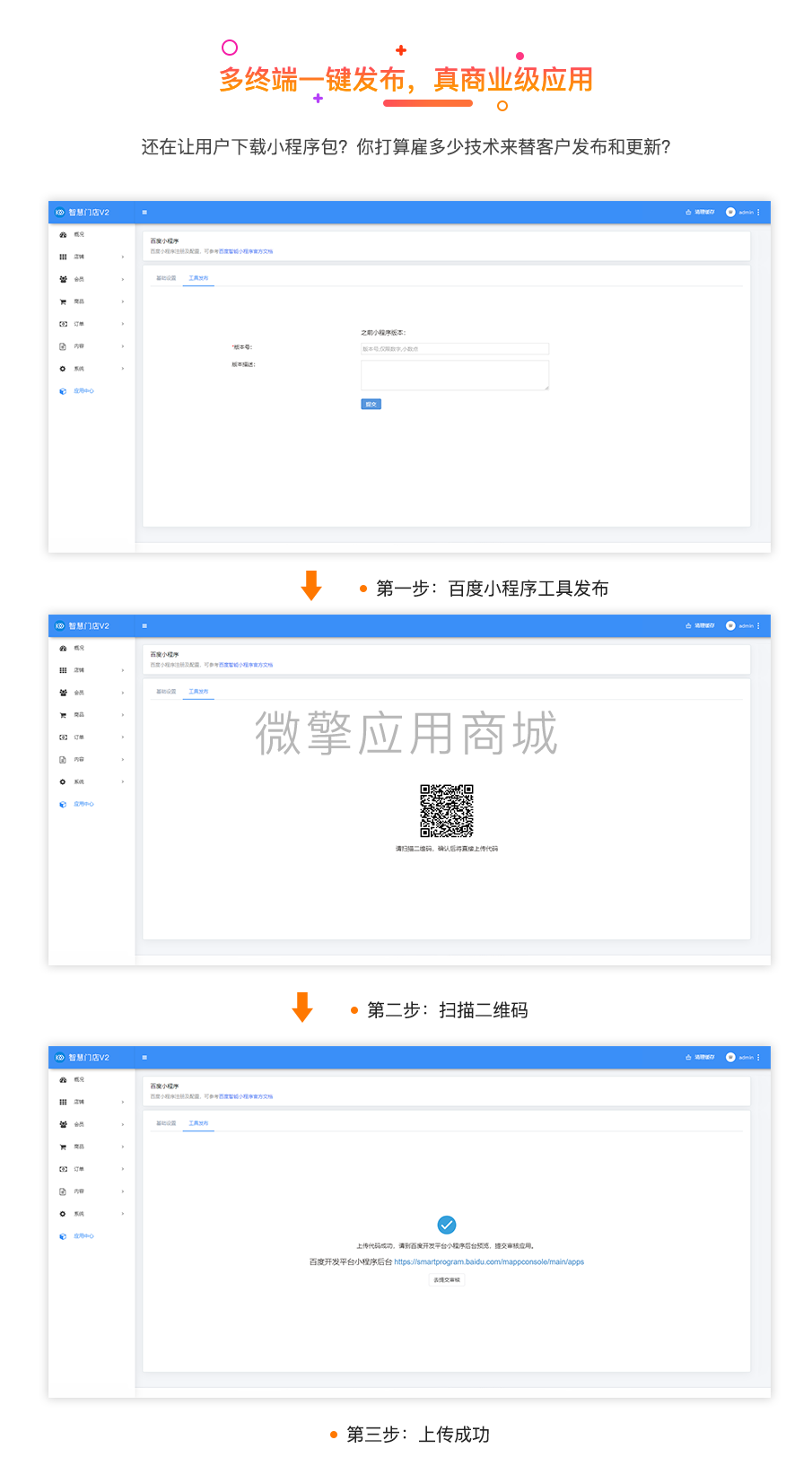Click the 商品 cart icon in the version form screen
Viewport: 812px width, 1466px height.
click(x=63, y=301)
